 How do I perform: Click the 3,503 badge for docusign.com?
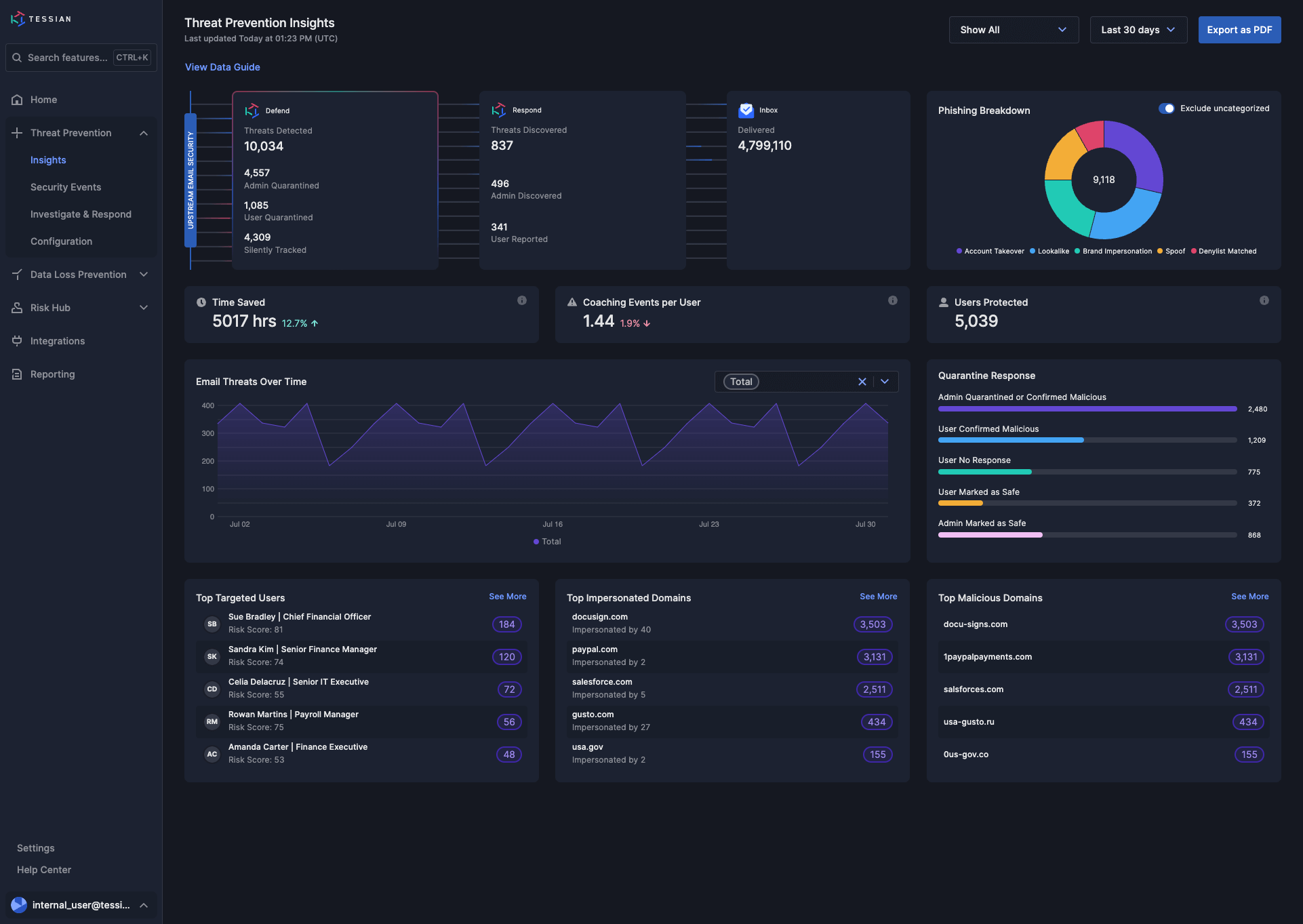coord(873,624)
